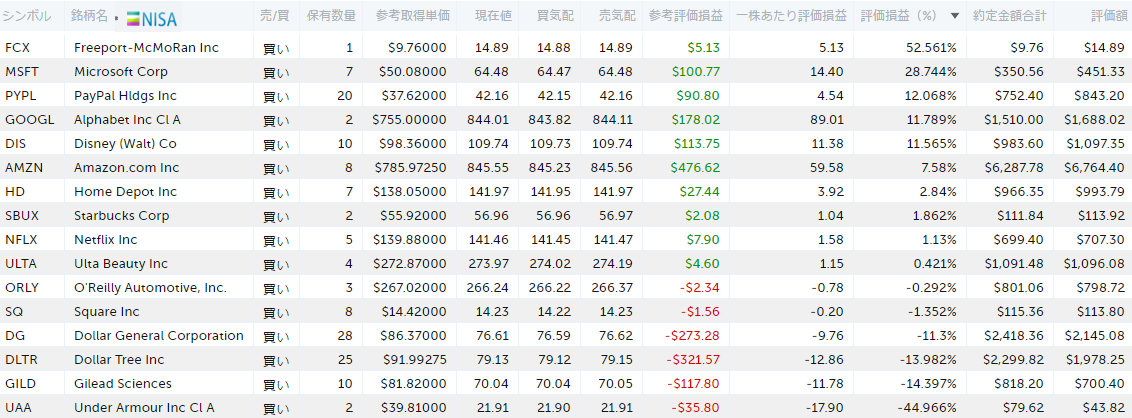Click the 売気配 column header
This screenshot has height=418, width=1132.
pyautogui.click(x=617, y=15)
